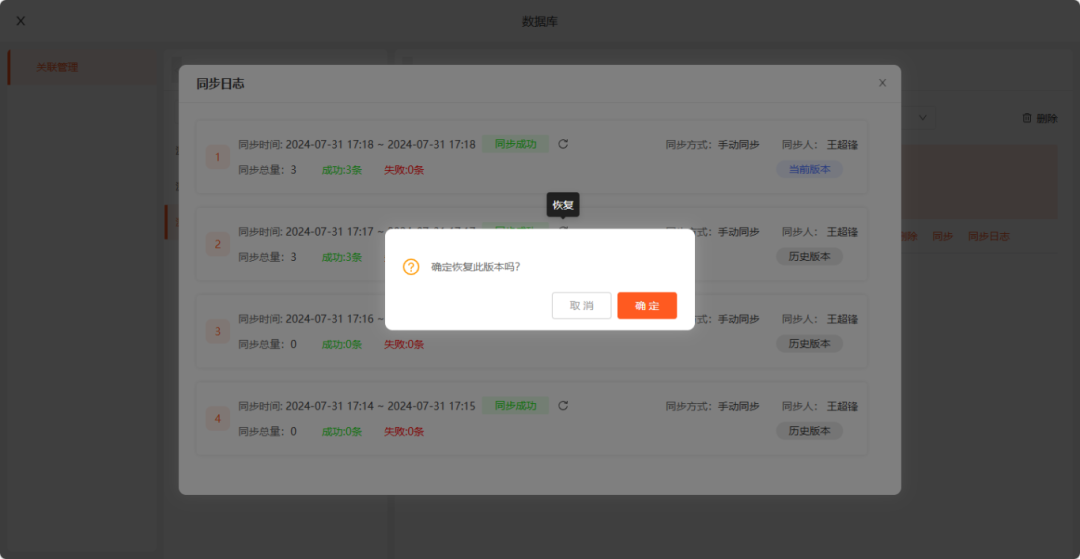Click 成功:0条 in log row 3
1080x559 pixels.
tap(342, 344)
